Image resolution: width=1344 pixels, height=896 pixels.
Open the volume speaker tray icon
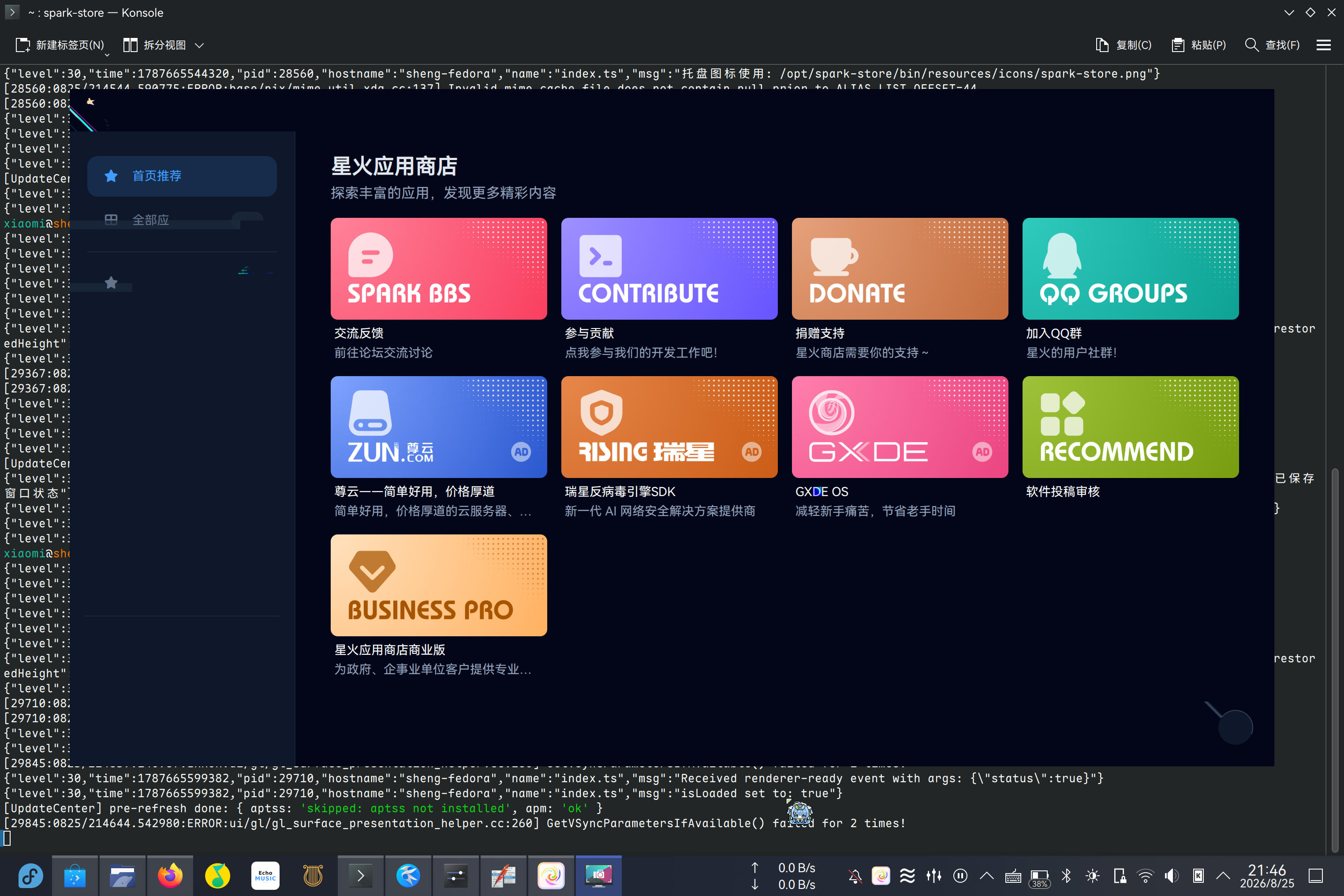pyautogui.click(x=1172, y=875)
